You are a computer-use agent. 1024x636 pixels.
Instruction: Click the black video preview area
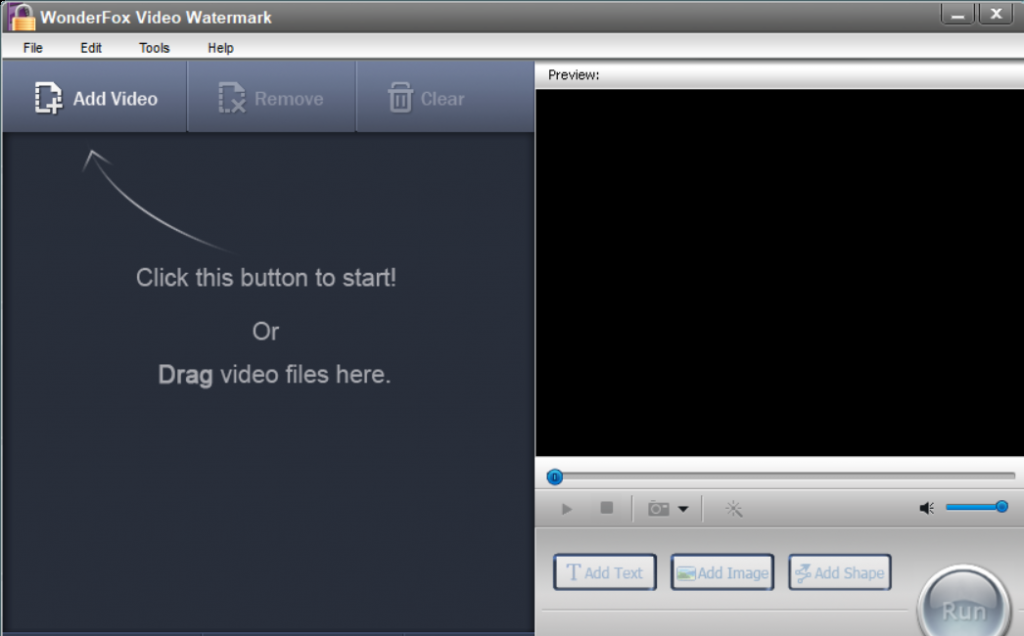pyautogui.click(x=780, y=272)
